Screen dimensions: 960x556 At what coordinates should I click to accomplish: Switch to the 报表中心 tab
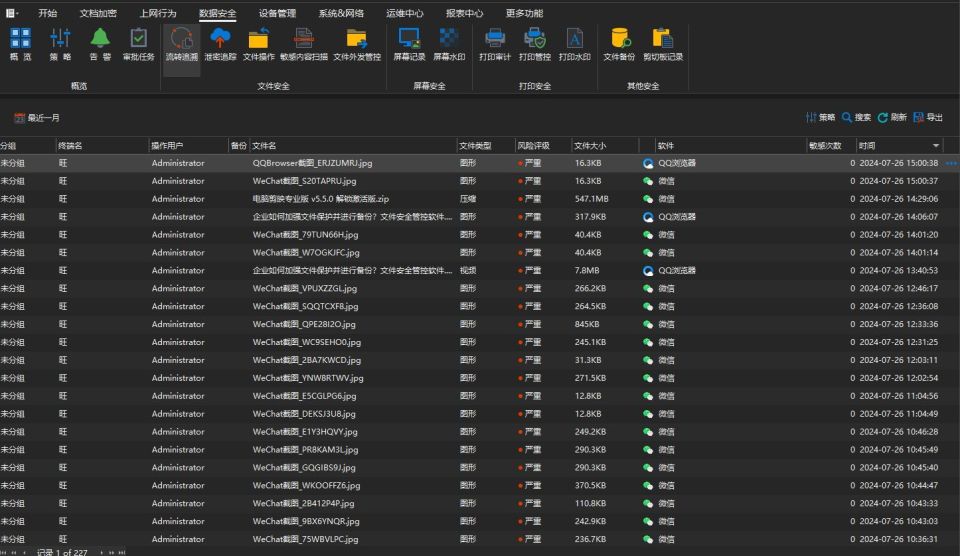tap(464, 13)
